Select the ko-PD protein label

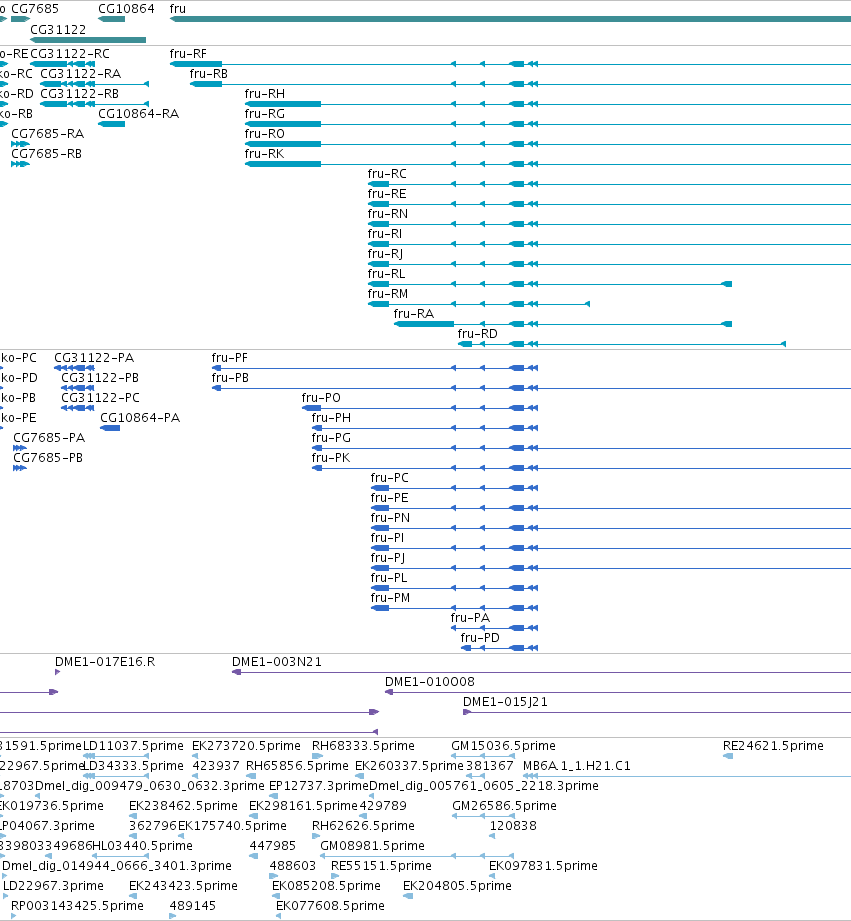pos(19,378)
